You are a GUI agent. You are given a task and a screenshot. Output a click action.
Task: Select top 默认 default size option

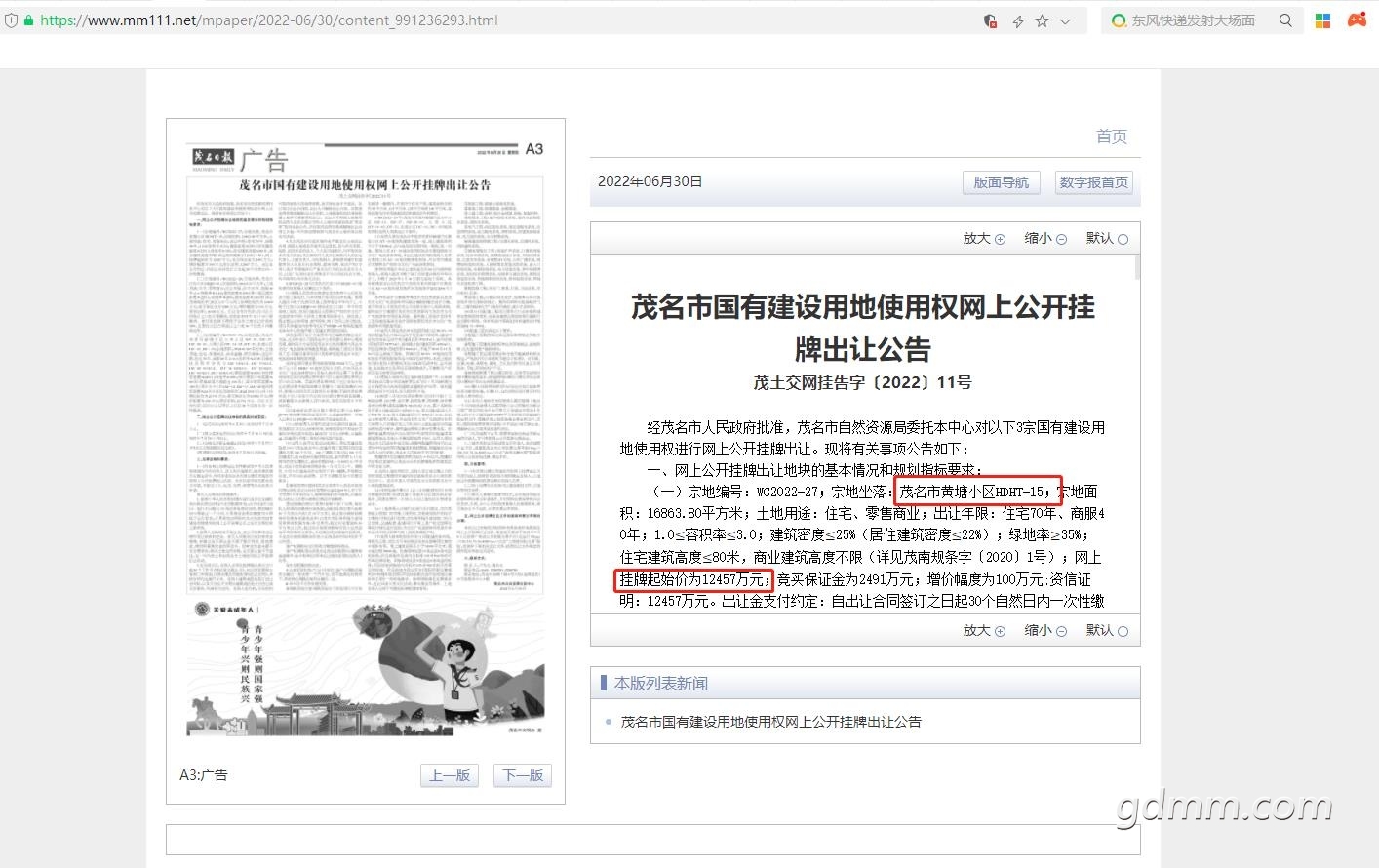click(x=1107, y=238)
